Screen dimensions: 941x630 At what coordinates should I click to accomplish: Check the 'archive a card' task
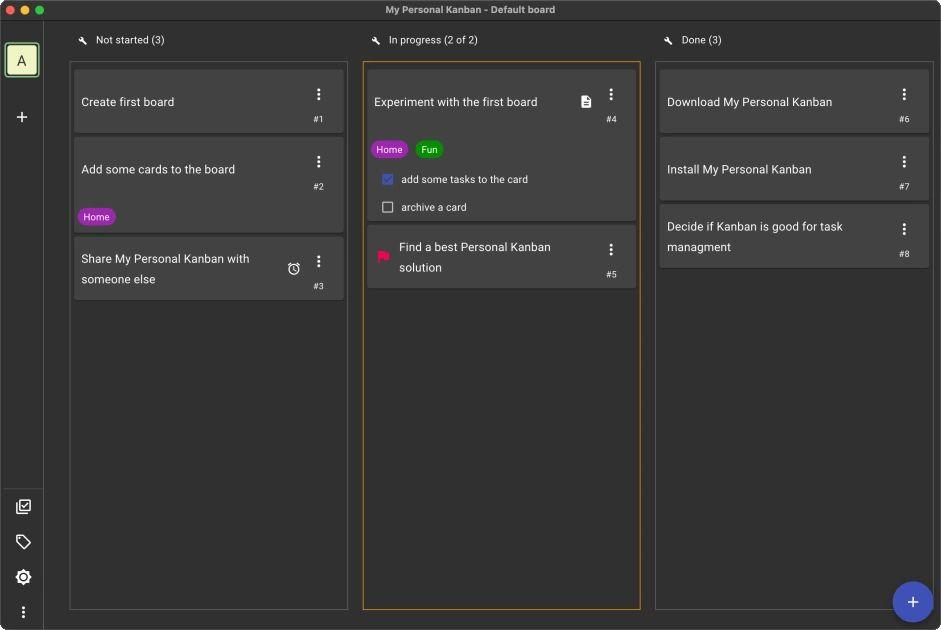coord(388,207)
